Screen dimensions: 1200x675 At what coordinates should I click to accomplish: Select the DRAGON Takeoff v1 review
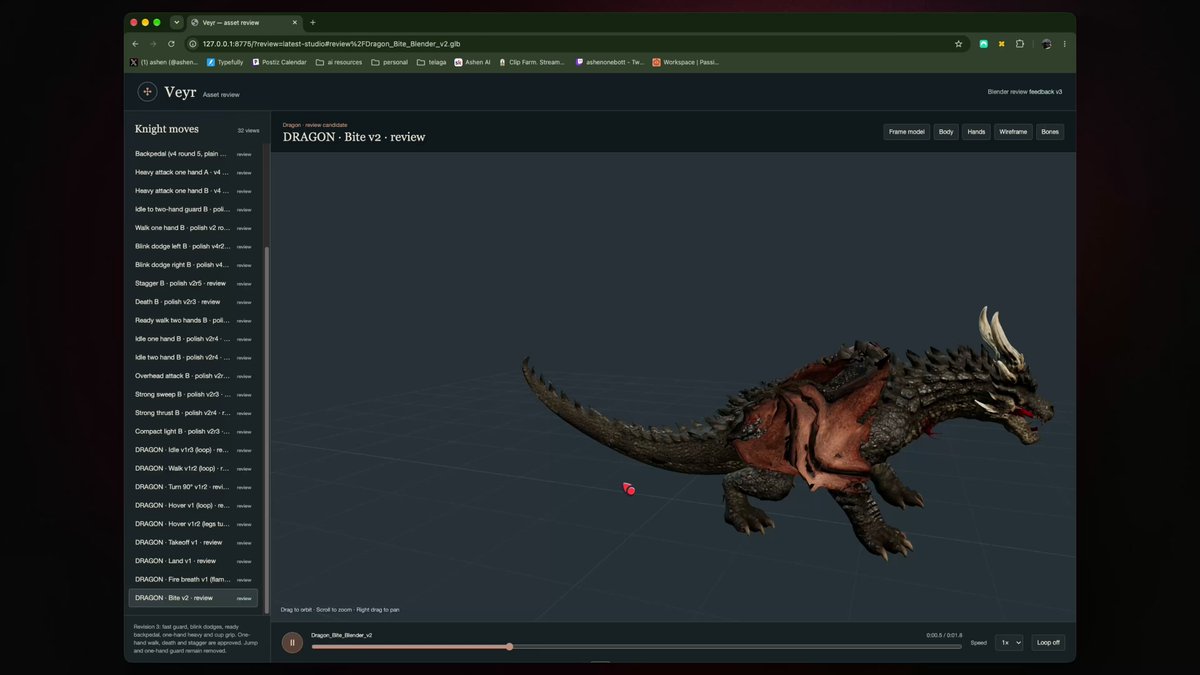(x=193, y=542)
